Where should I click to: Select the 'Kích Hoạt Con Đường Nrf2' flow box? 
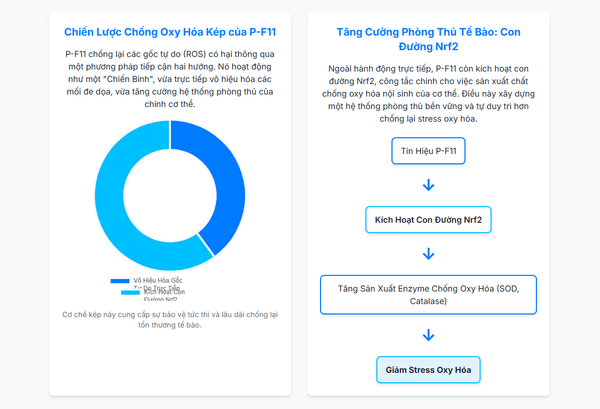428,219
